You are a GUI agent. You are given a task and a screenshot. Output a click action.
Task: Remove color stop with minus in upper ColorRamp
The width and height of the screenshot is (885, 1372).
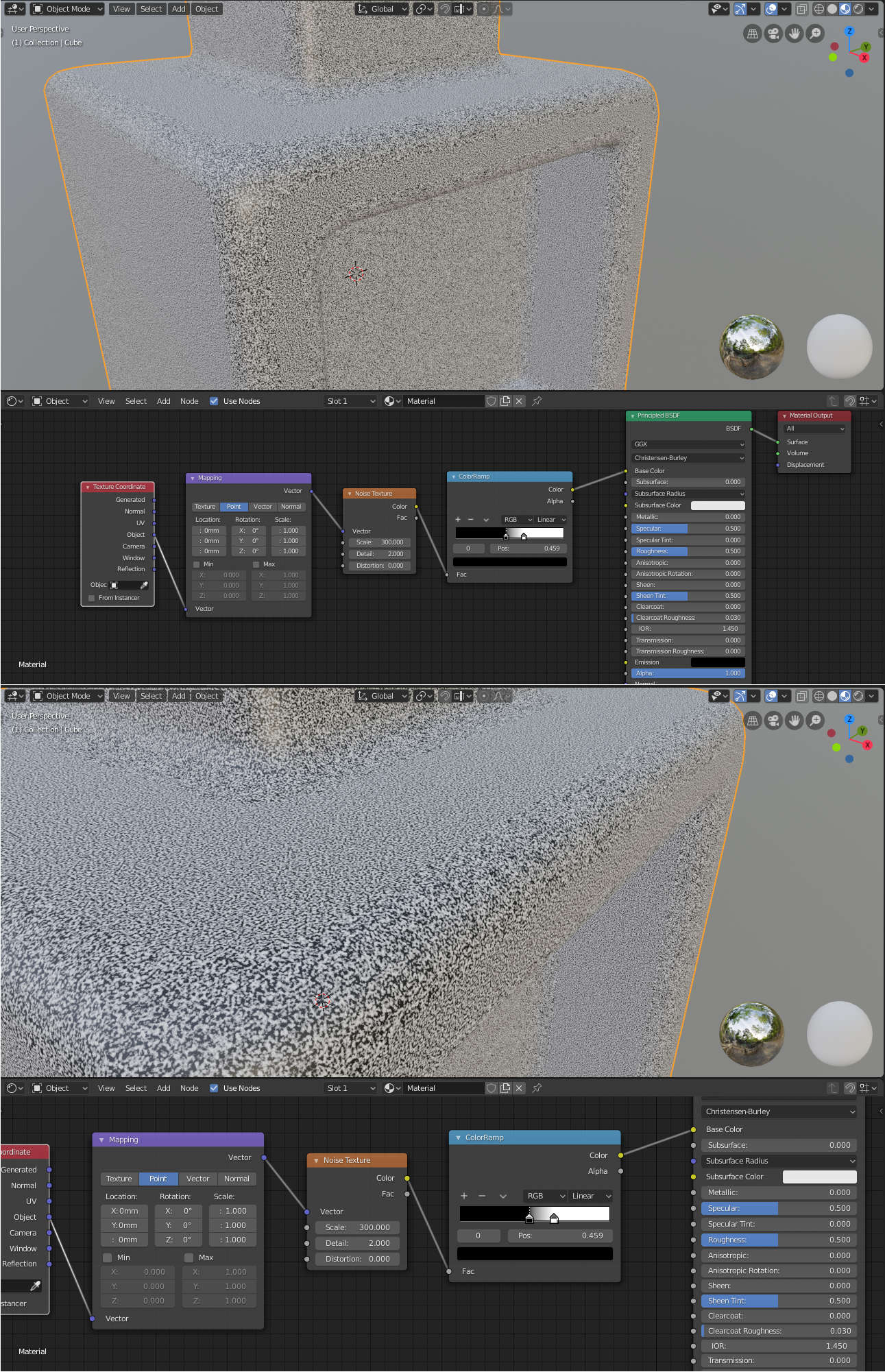(471, 520)
